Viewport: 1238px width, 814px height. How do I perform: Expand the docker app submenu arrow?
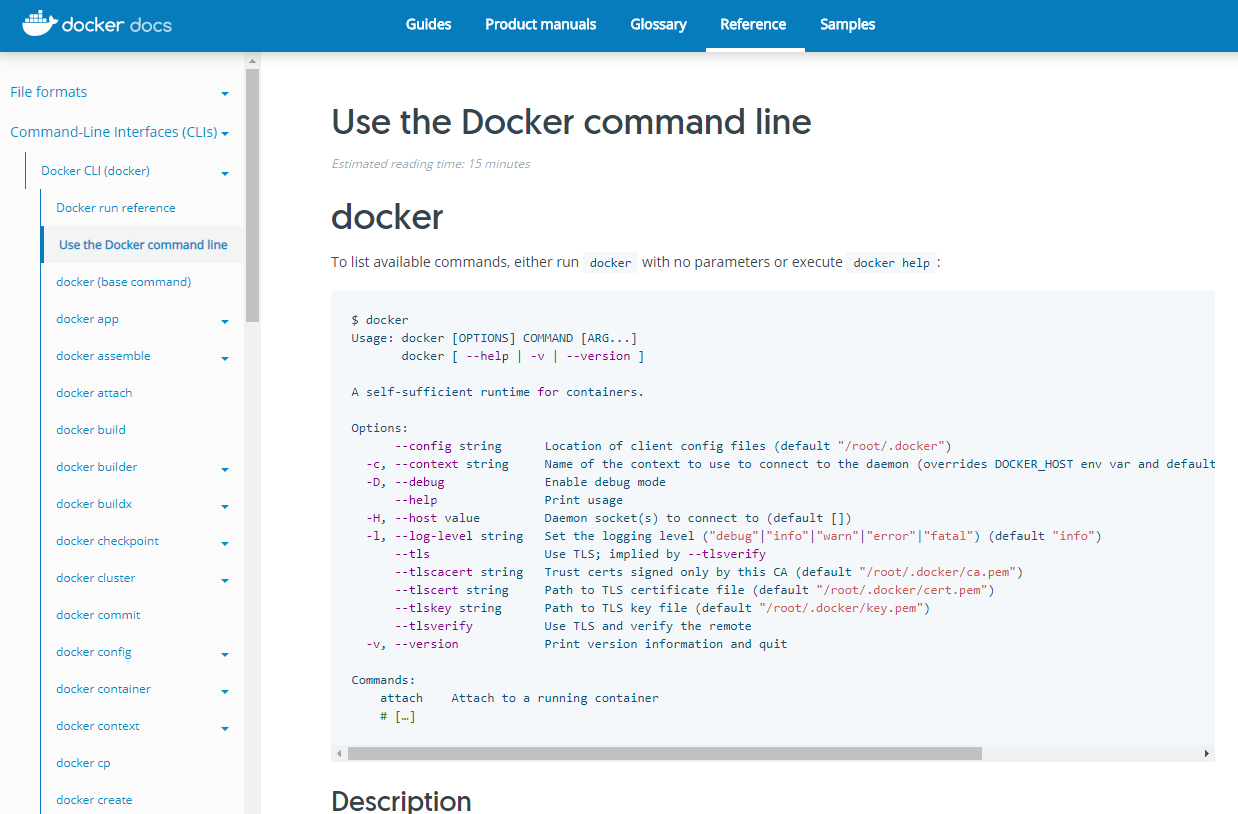pyautogui.click(x=225, y=321)
